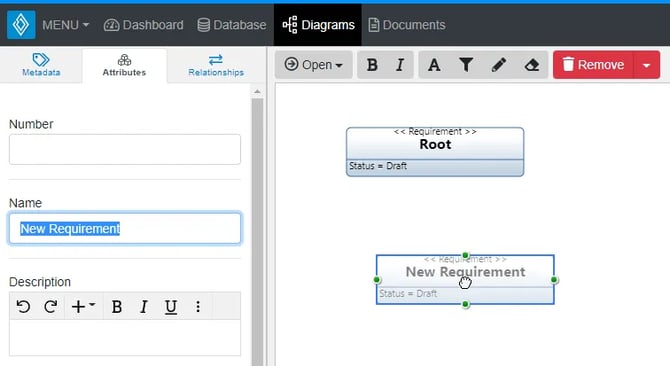Click inside the Description text area

(125, 337)
